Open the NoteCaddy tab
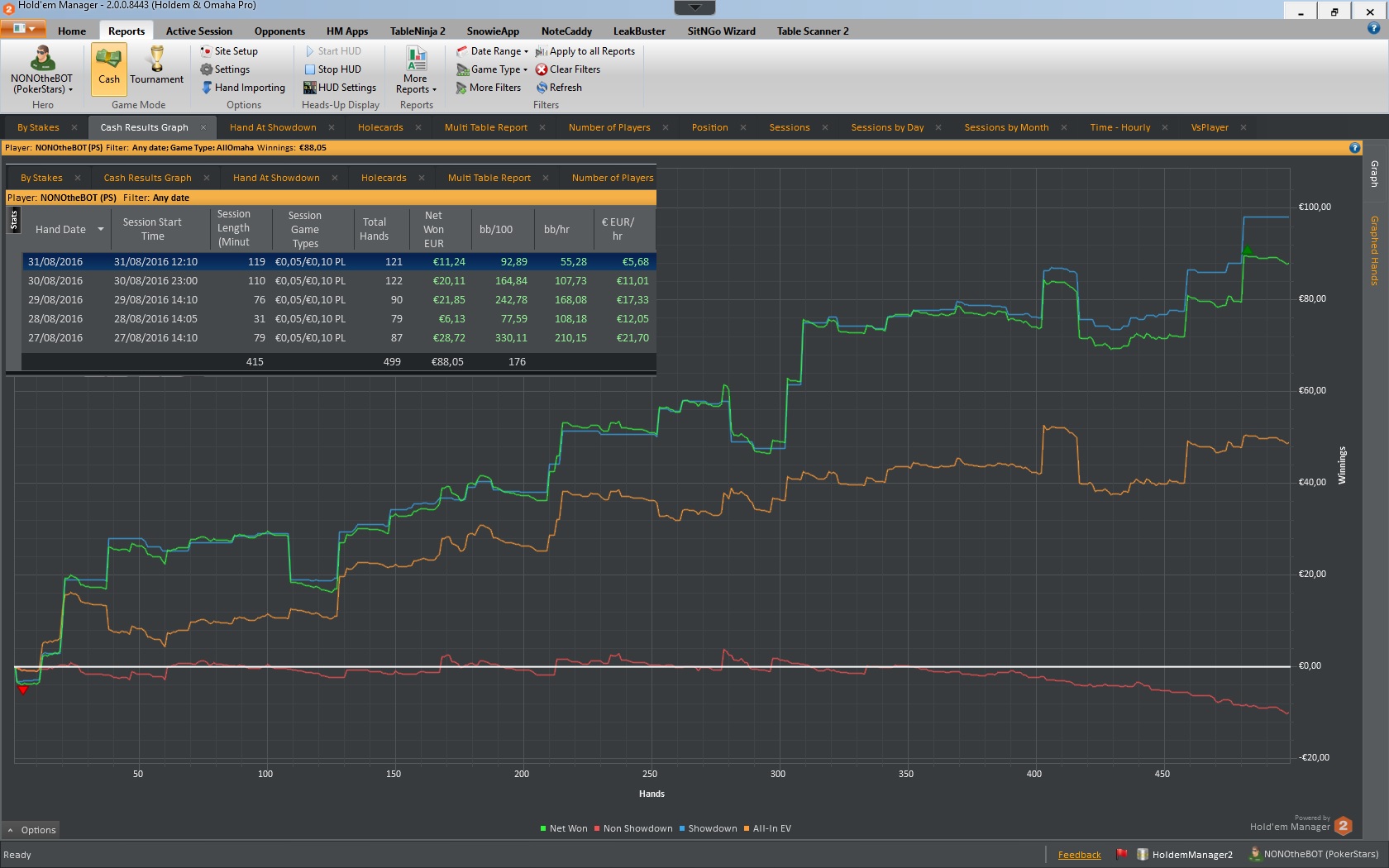 566,31
